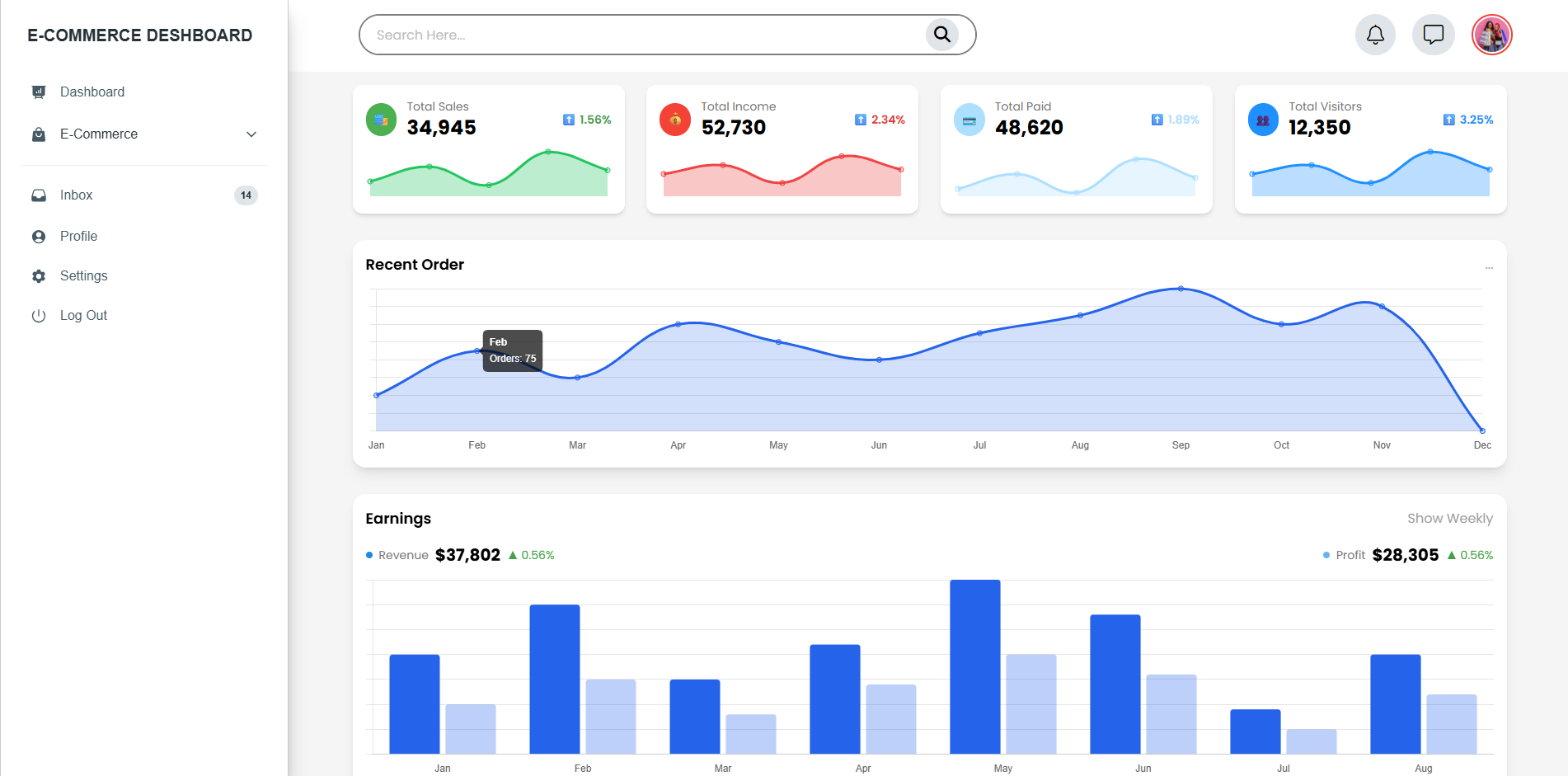1568x776 pixels.
Task: Open Settings via the gear icon
Action: tap(39, 275)
